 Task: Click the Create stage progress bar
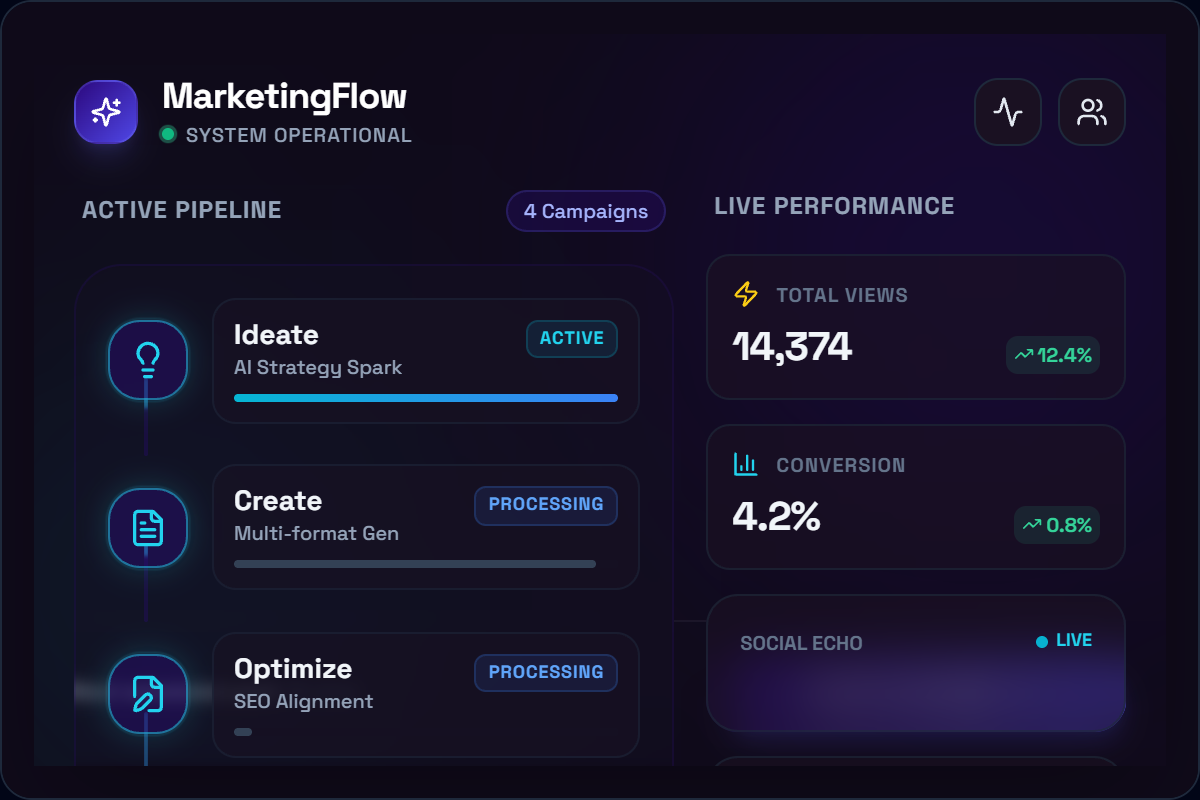[415, 564]
